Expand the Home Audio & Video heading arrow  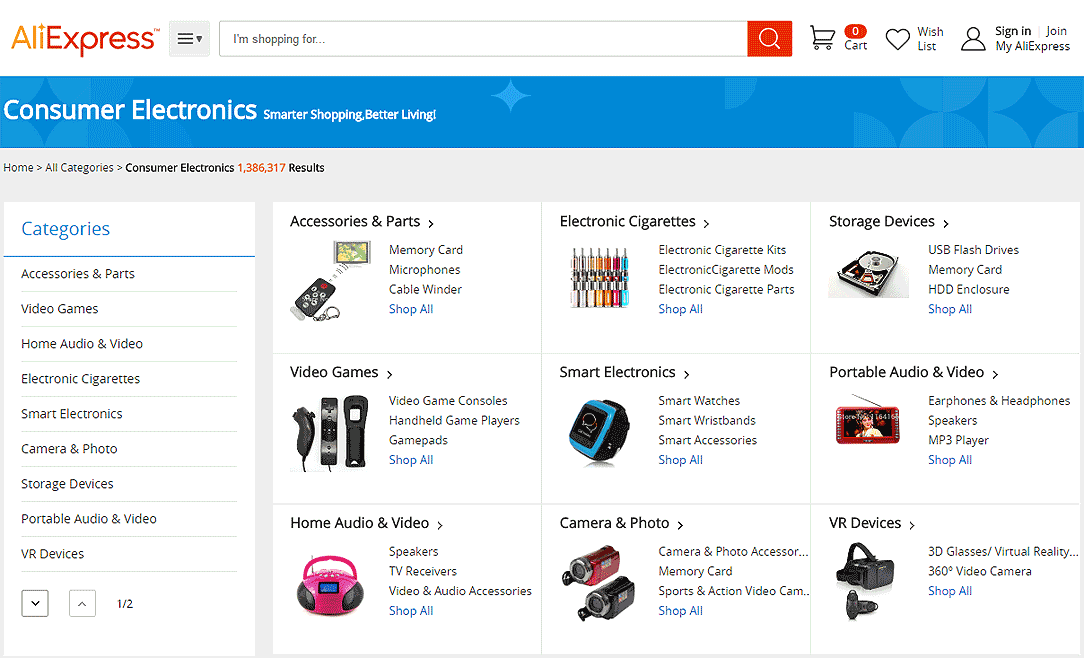pyautogui.click(x=440, y=525)
